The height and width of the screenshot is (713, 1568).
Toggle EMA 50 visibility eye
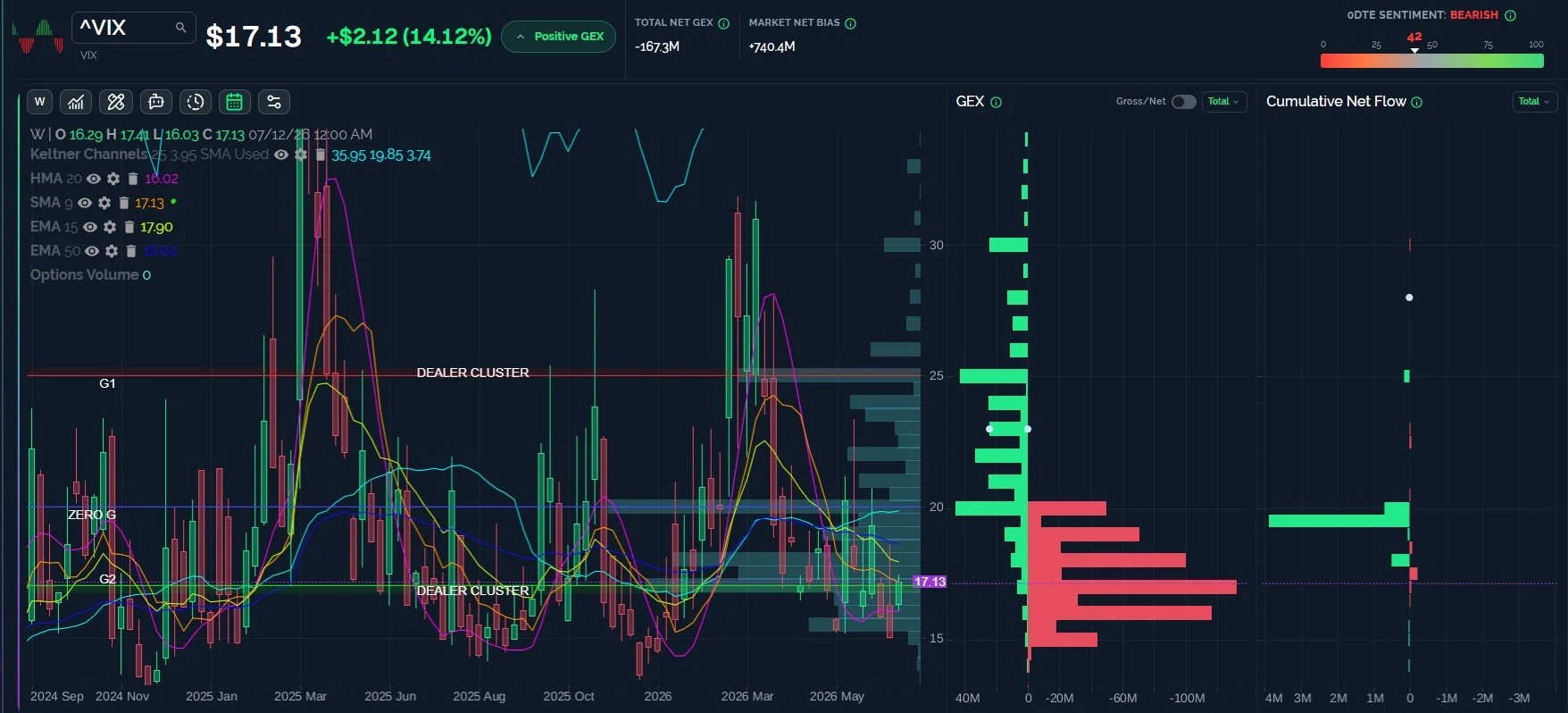(92, 251)
